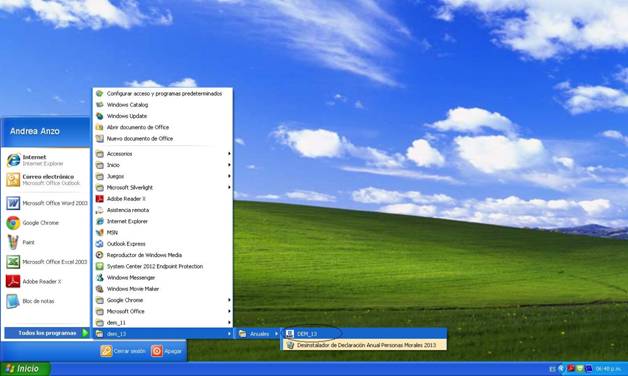Open Adobe Reader X in the programs list

[x=163, y=199]
